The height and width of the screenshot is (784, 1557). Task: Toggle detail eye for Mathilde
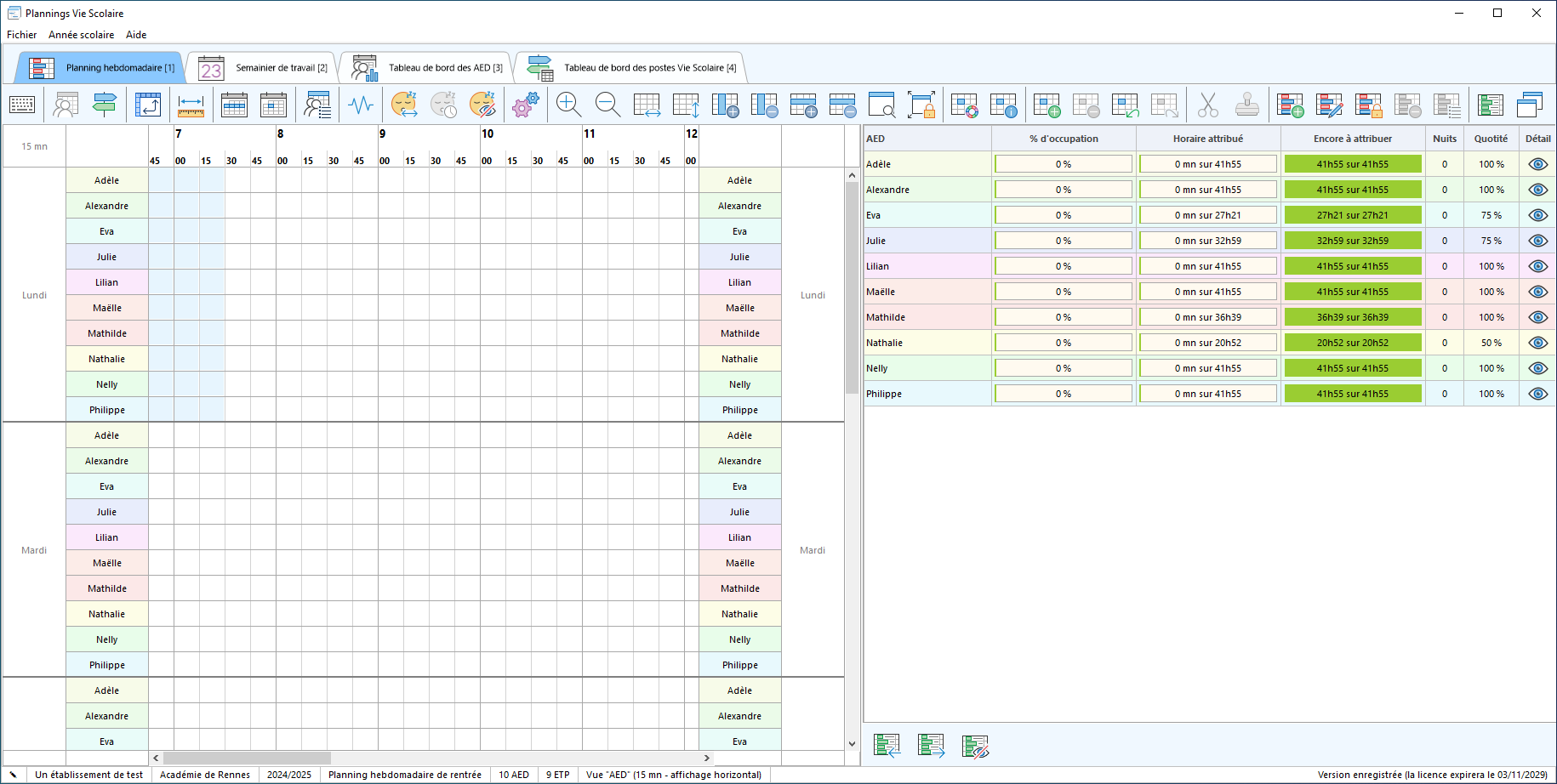pyautogui.click(x=1537, y=317)
